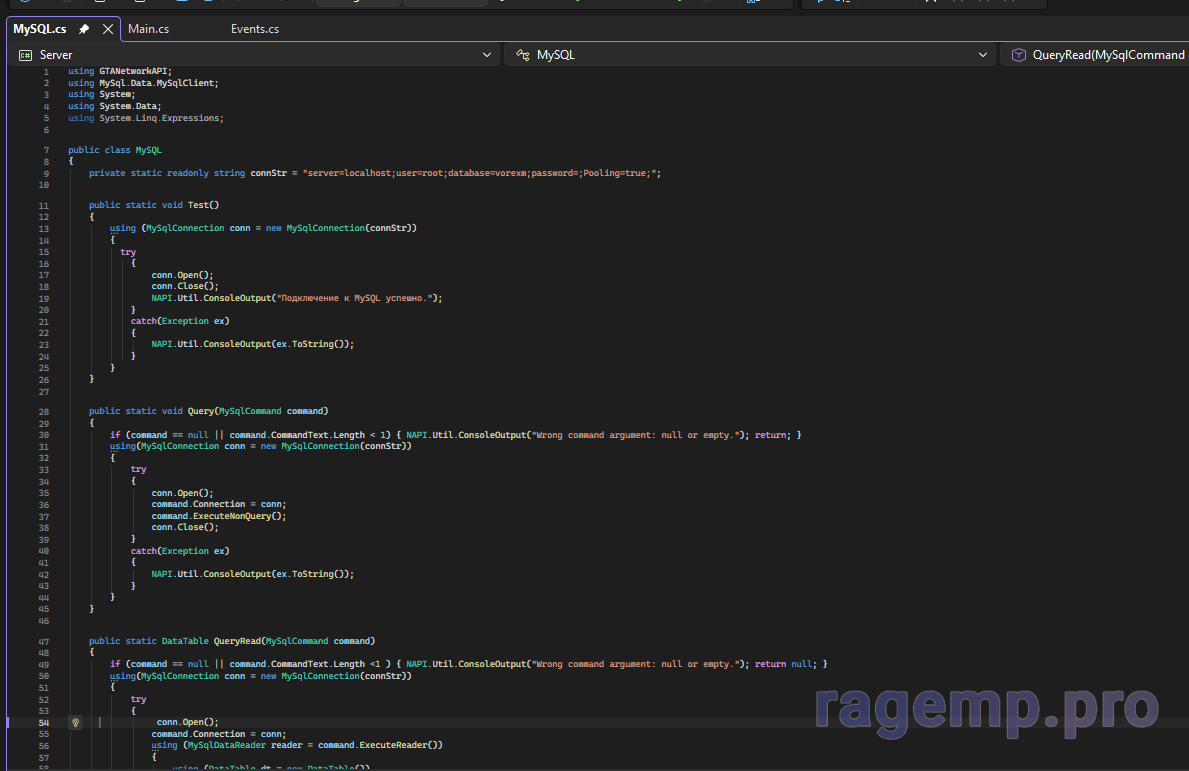The image size is (1189, 771).
Task: Click using GTANetworkAPI; on line 1
Action: point(120,71)
